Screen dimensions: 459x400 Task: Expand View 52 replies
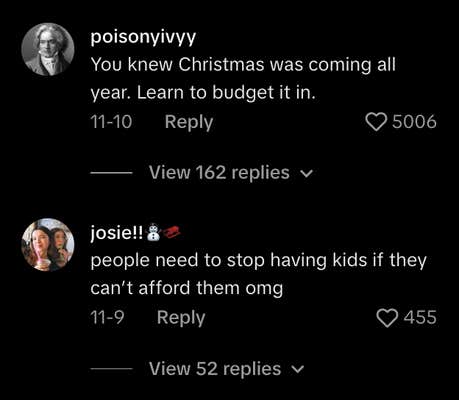coord(215,369)
